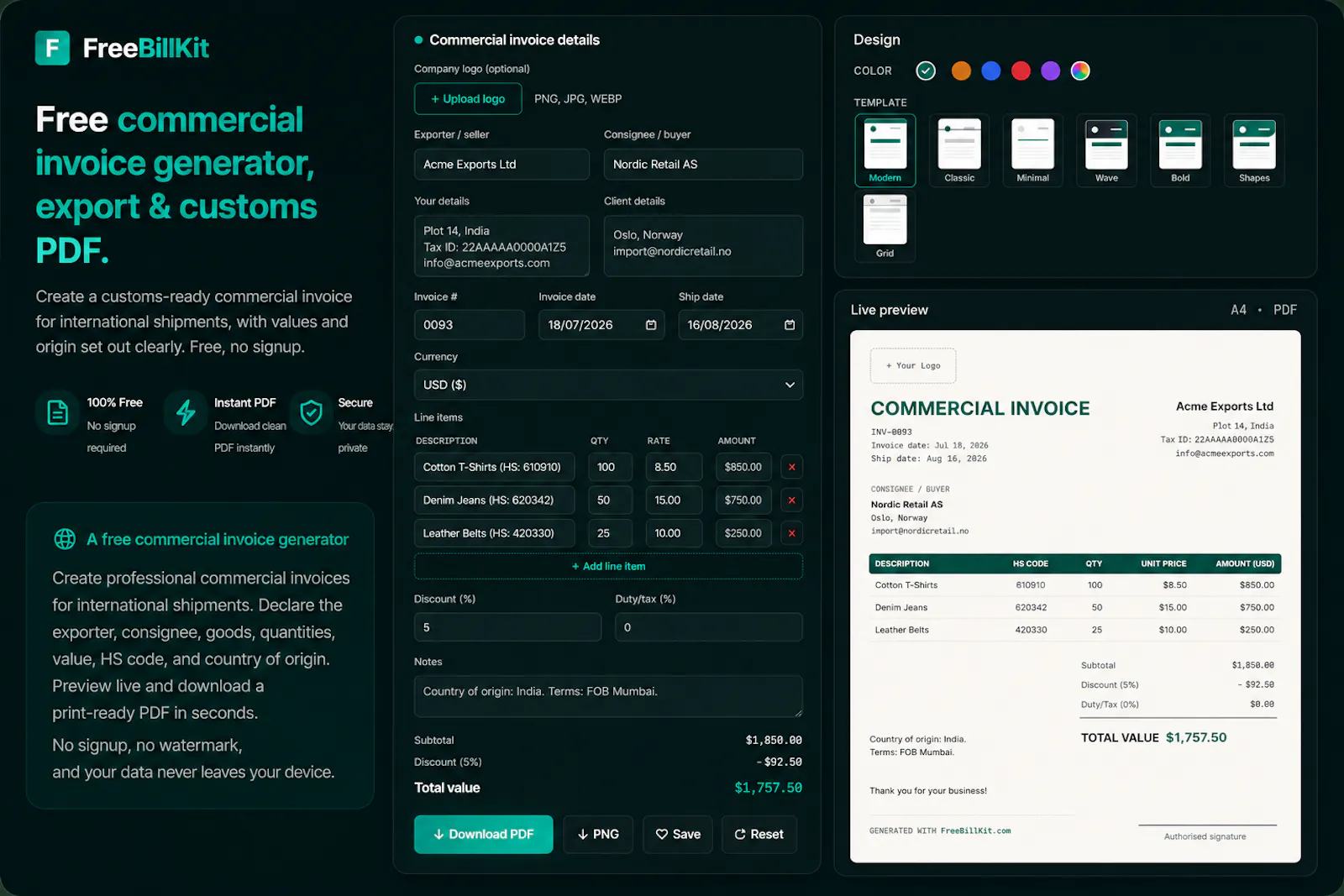
Task: Edit the Your details text area
Action: [x=501, y=246]
